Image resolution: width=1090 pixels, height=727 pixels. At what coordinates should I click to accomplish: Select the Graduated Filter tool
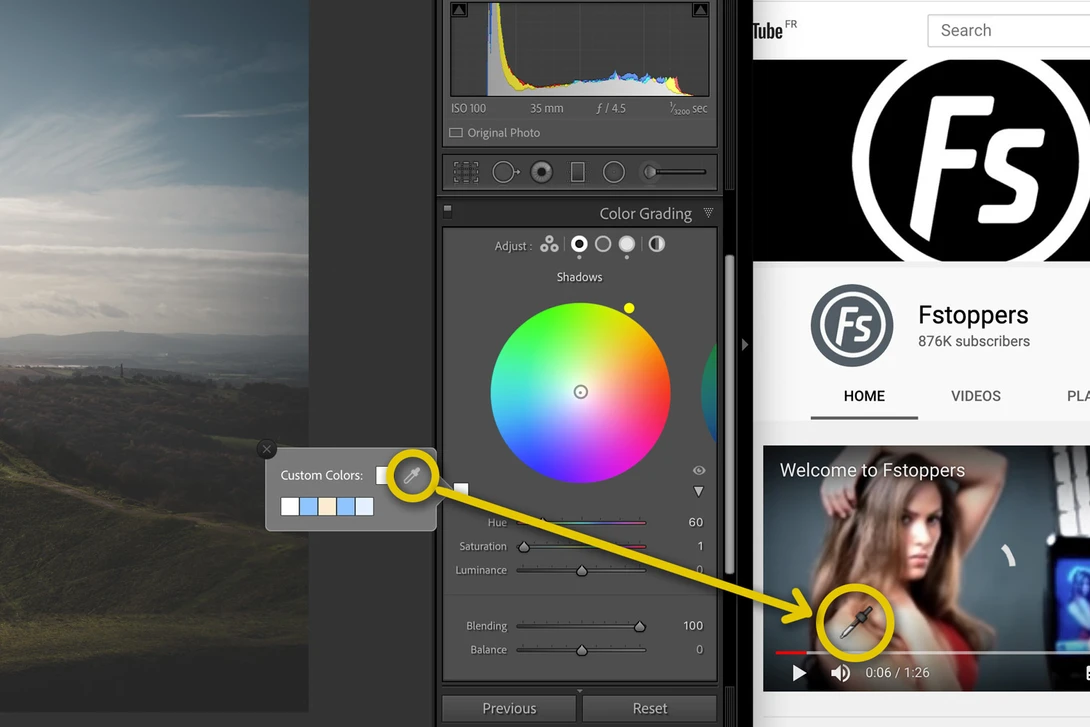[x=578, y=172]
